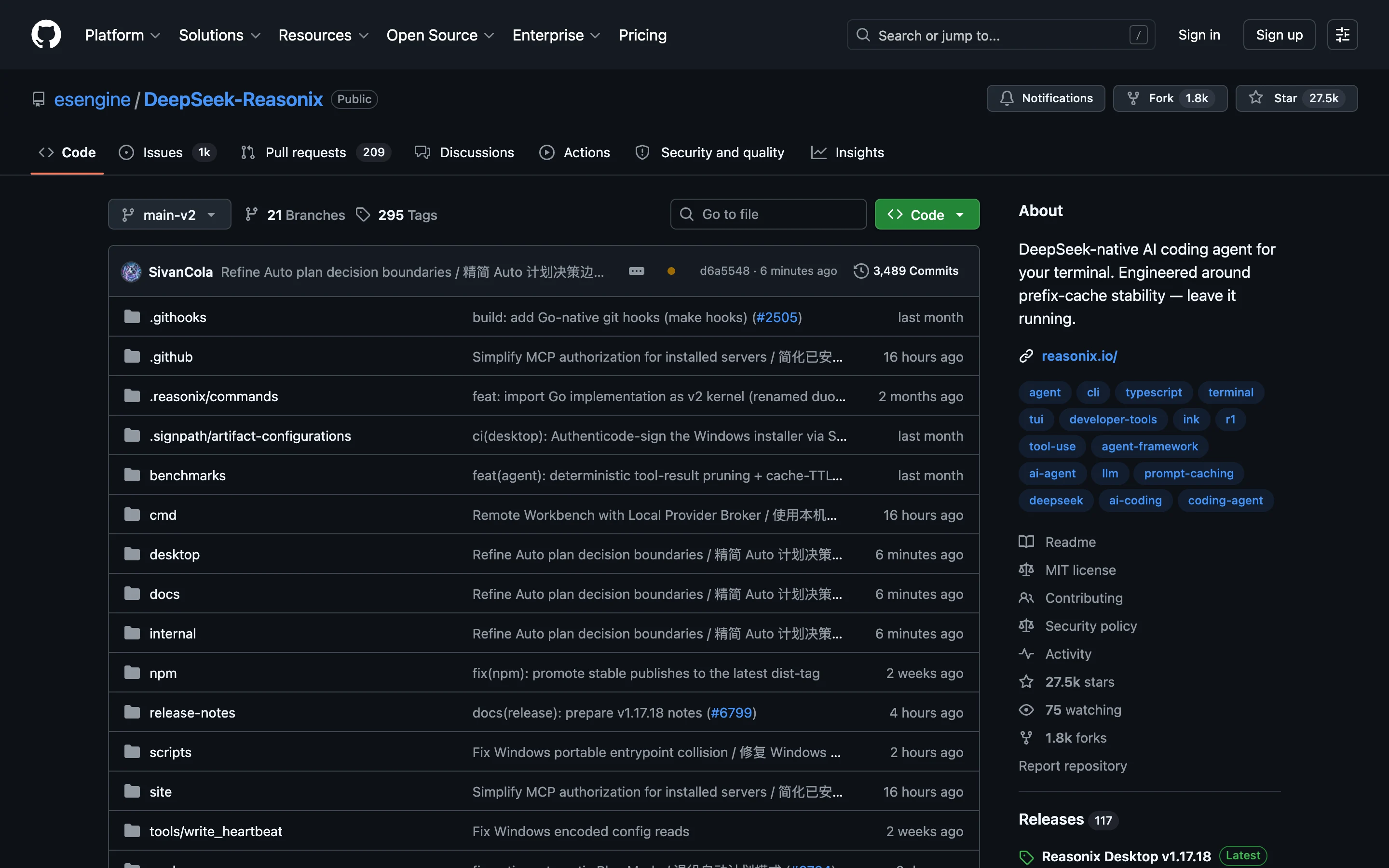Viewport: 1389px width, 868px height.
Task: Open the Security and quality tab
Action: tap(710, 152)
